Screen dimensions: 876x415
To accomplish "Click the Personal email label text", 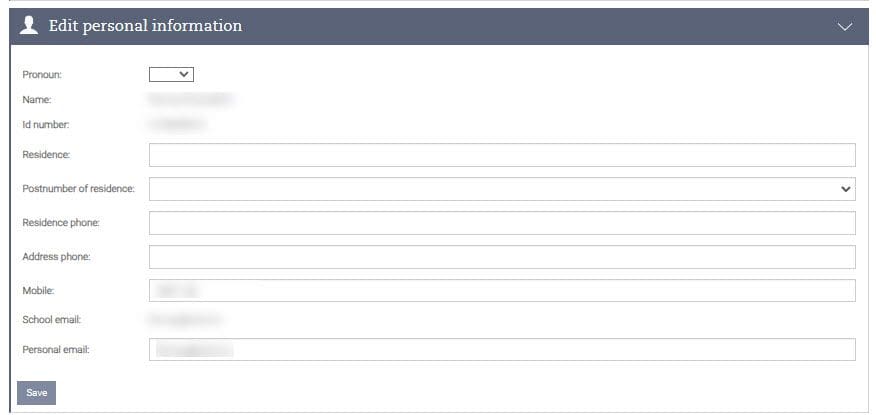I will (x=55, y=350).
